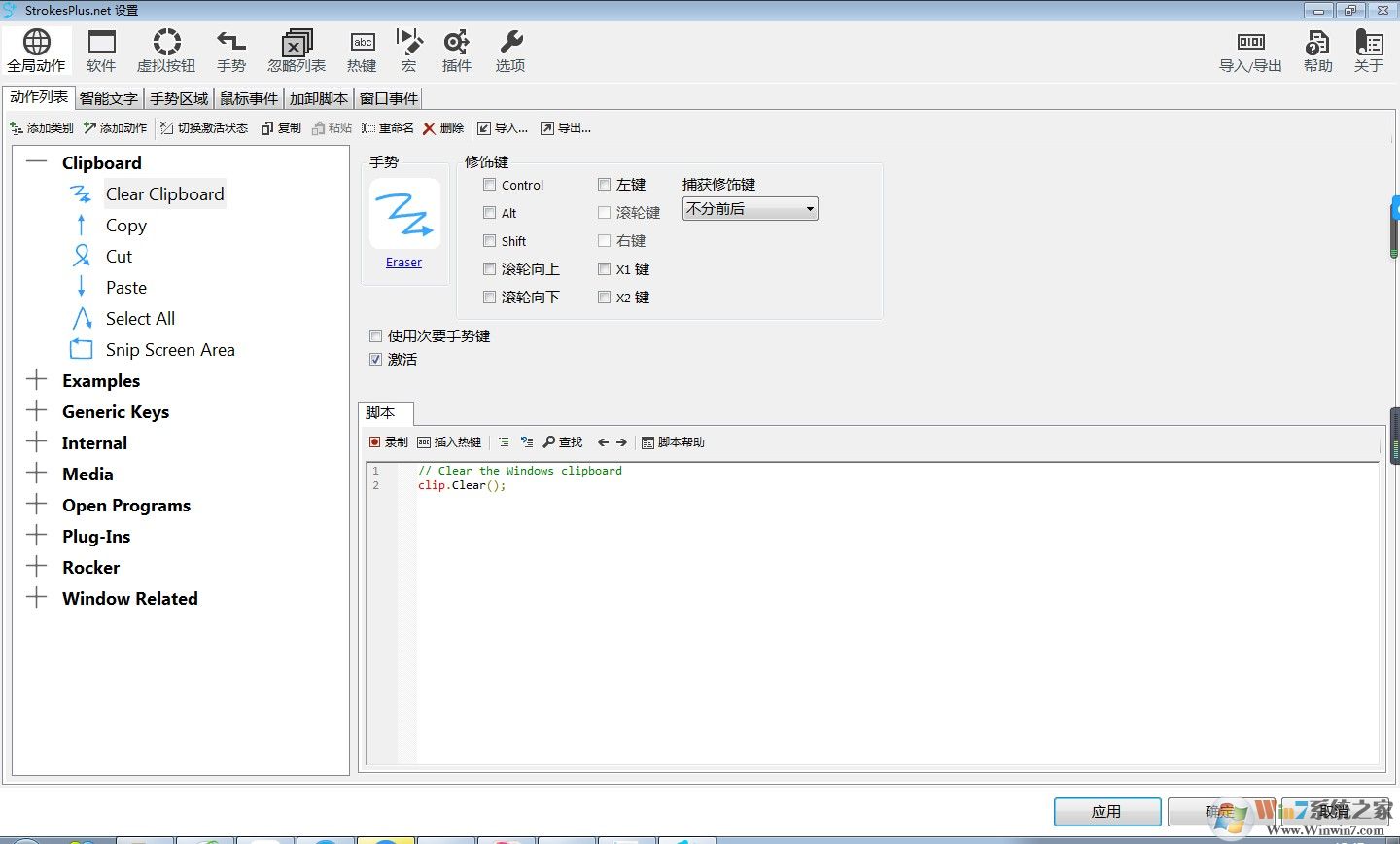Disable the 激活 (Activate) checkbox
The image size is (1400, 844).
[375, 359]
